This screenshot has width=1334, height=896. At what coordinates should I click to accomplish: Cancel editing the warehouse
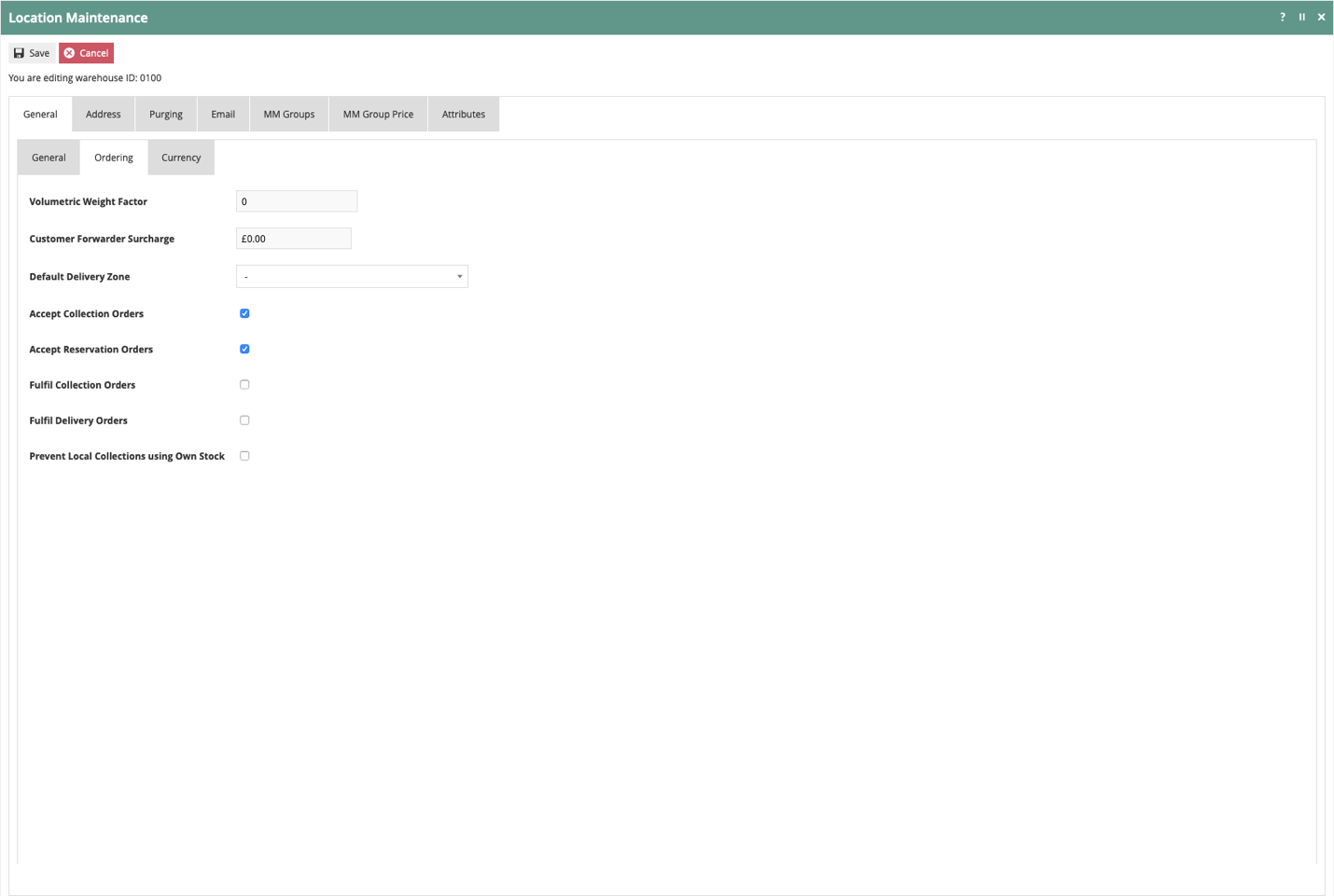86,53
